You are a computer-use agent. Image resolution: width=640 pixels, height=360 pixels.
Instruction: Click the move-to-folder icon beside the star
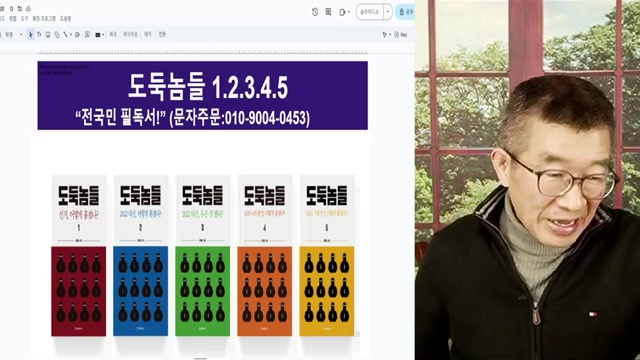[x=20, y=9]
